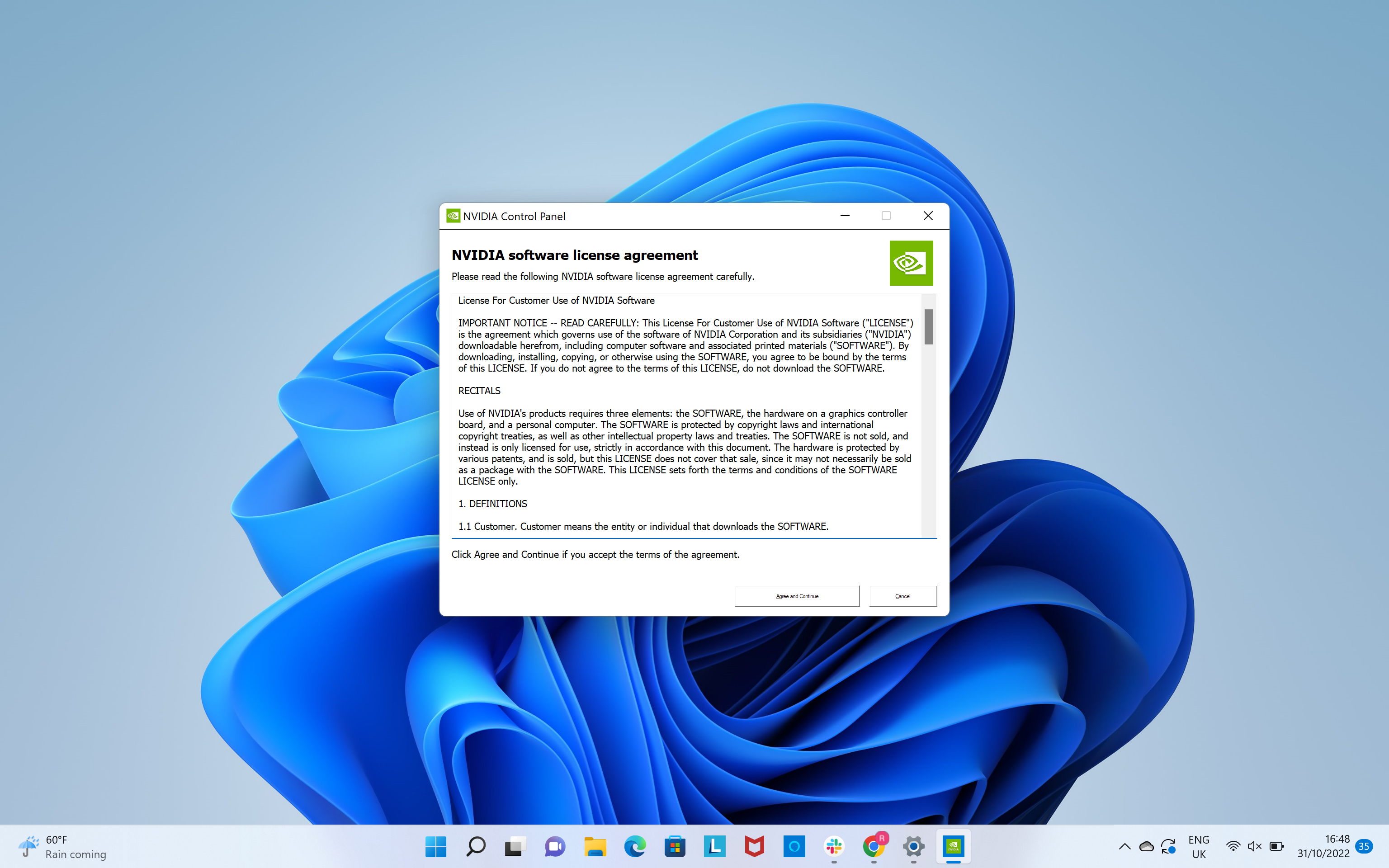Open the Chat app in taskbar
The height and width of the screenshot is (868, 1389).
(555, 846)
